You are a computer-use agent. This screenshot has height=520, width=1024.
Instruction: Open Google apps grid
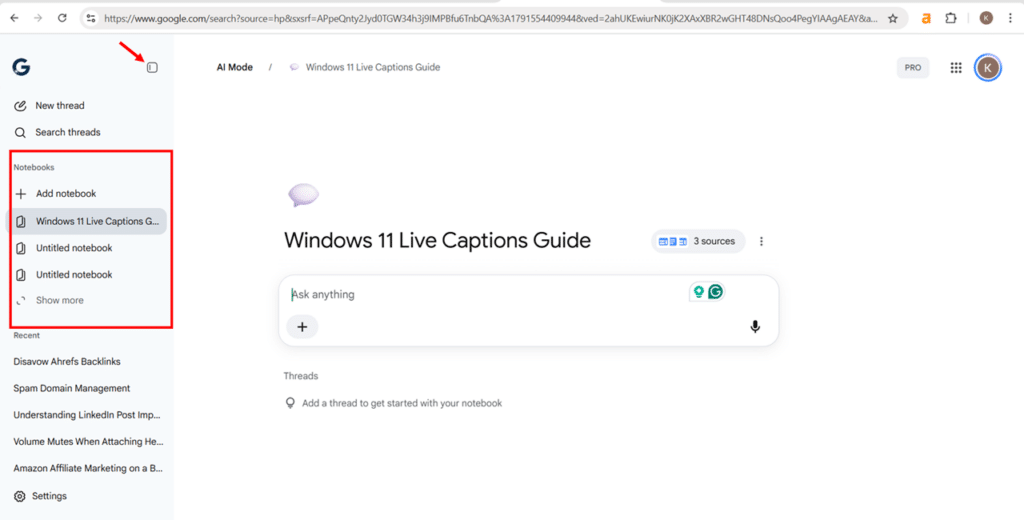pyautogui.click(x=956, y=67)
